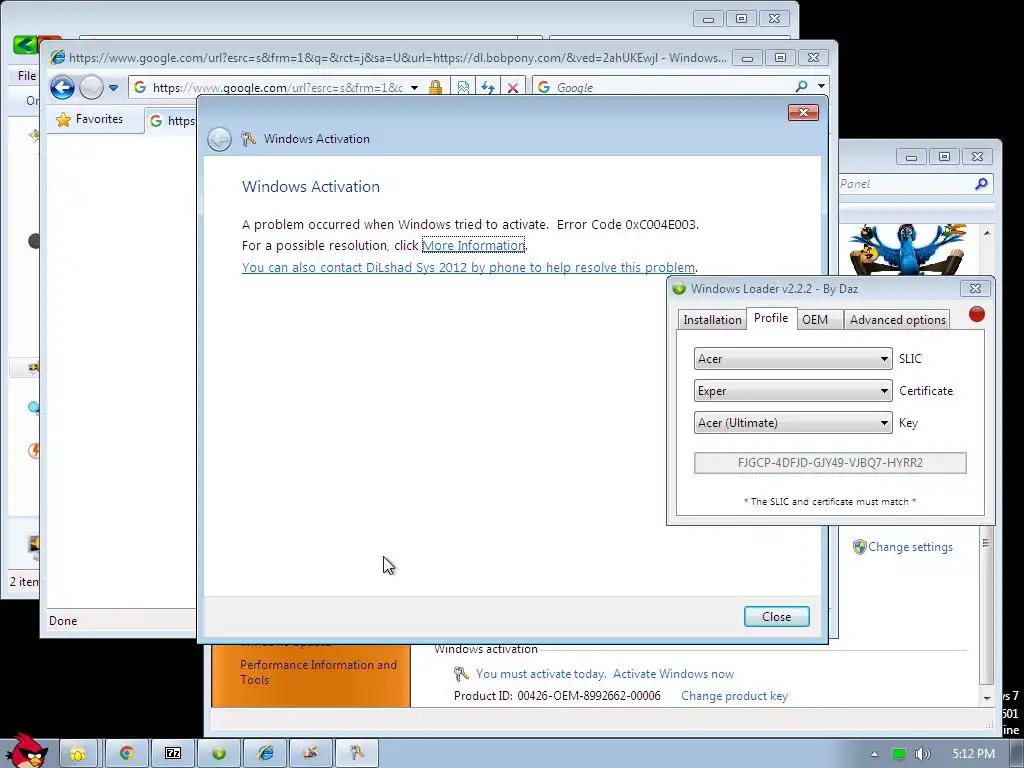Click the Control Panel search magnifier icon
The height and width of the screenshot is (768, 1024).
(981, 184)
